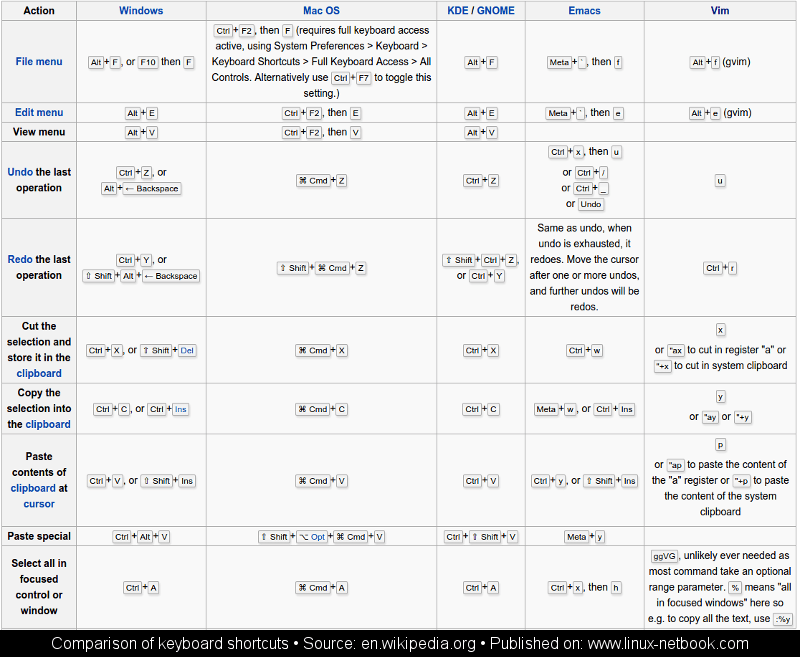Click the Meta key in Emacs Edit menu cell

(x=558, y=113)
